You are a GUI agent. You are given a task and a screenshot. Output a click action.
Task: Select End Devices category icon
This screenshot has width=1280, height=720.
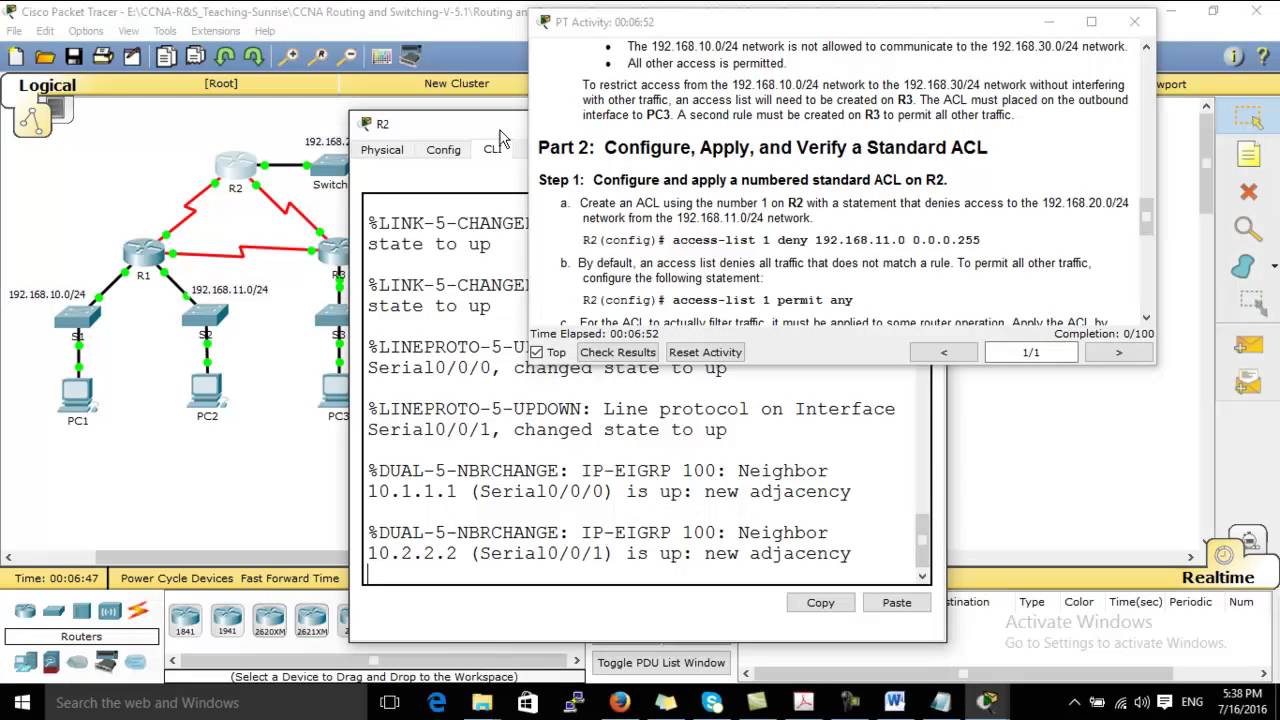[26, 662]
